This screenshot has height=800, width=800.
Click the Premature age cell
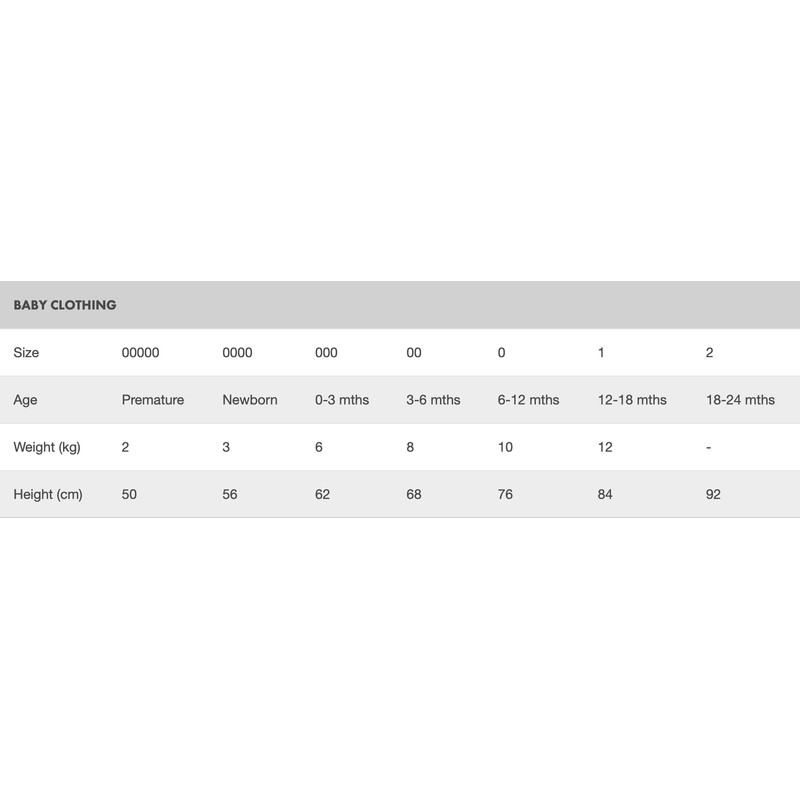[153, 400]
